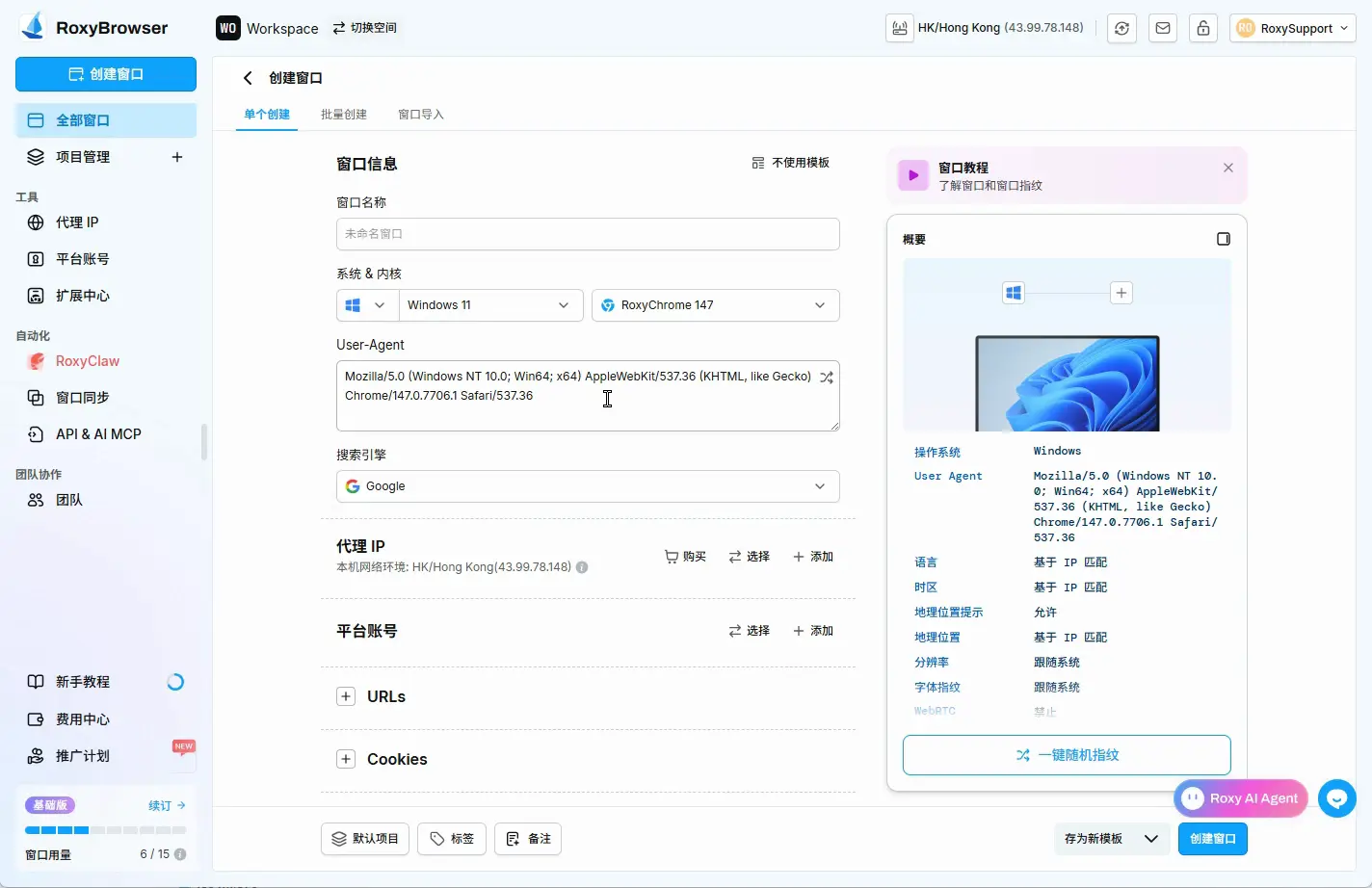The width and height of the screenshot is (1372, 888).
Task: Switch to the 单个创建 tab
Action: (267, 115)
